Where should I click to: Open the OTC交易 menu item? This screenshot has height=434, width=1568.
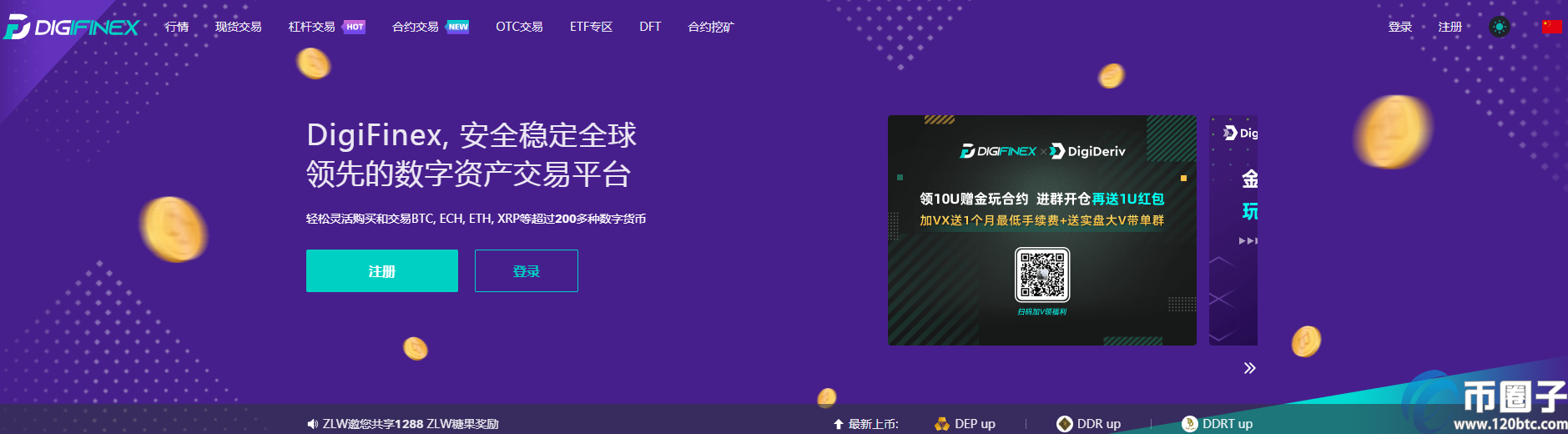[x=519, y=27]
